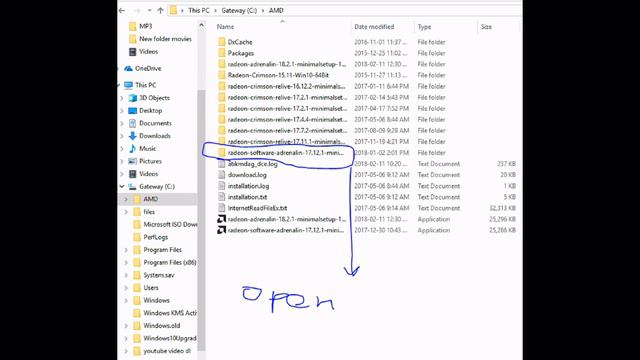Select 'radeon-software-adrenalin-17.12.1-mini...' folder

(x=285, y=153)
